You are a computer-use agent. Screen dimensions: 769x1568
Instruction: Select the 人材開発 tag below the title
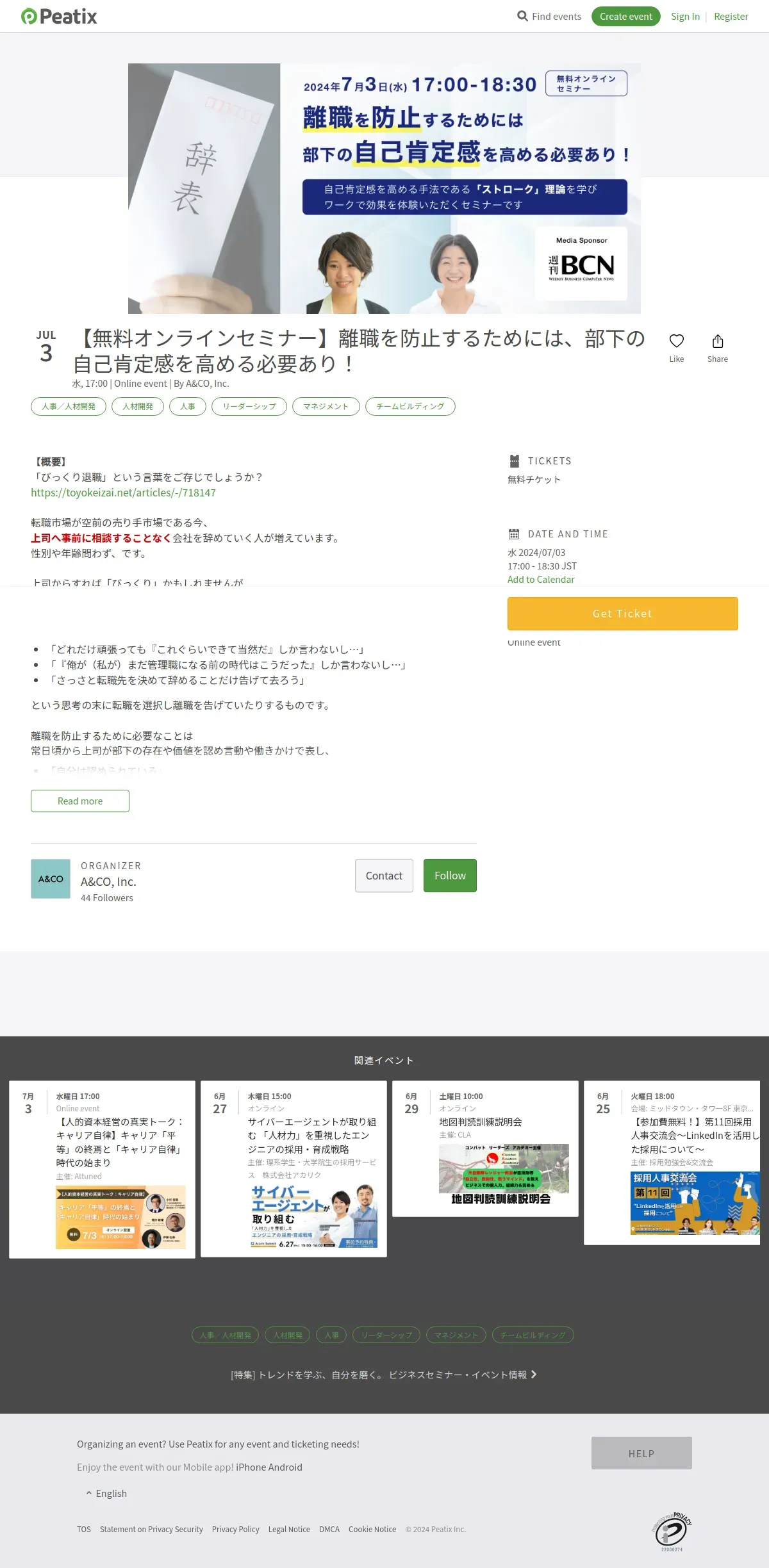tap(138, 406)
